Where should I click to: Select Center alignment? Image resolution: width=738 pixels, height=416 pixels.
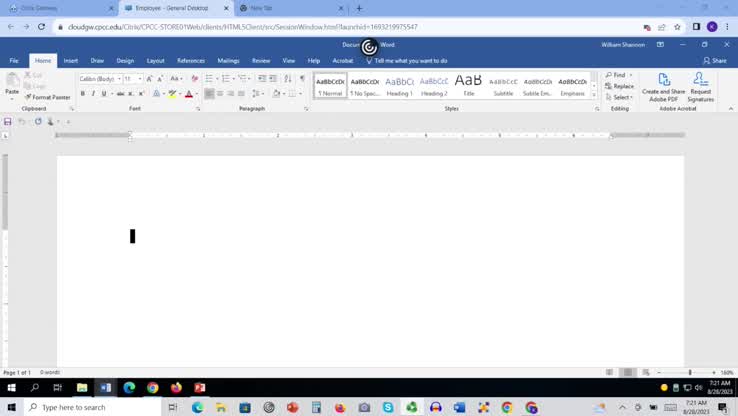tap(220, 94)
